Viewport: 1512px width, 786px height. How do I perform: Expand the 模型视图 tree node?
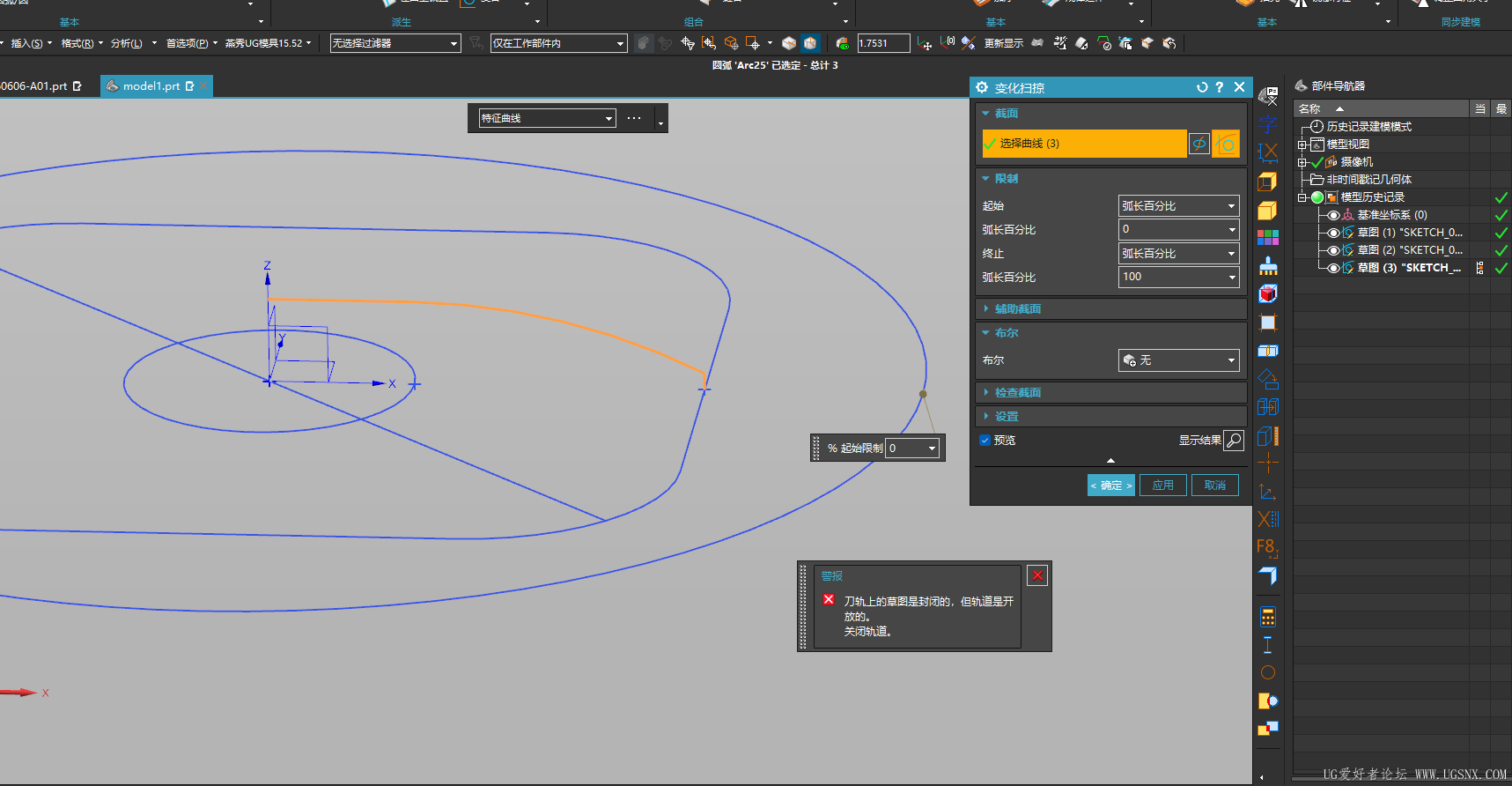pyautogui.click(x=1302, y=145)
